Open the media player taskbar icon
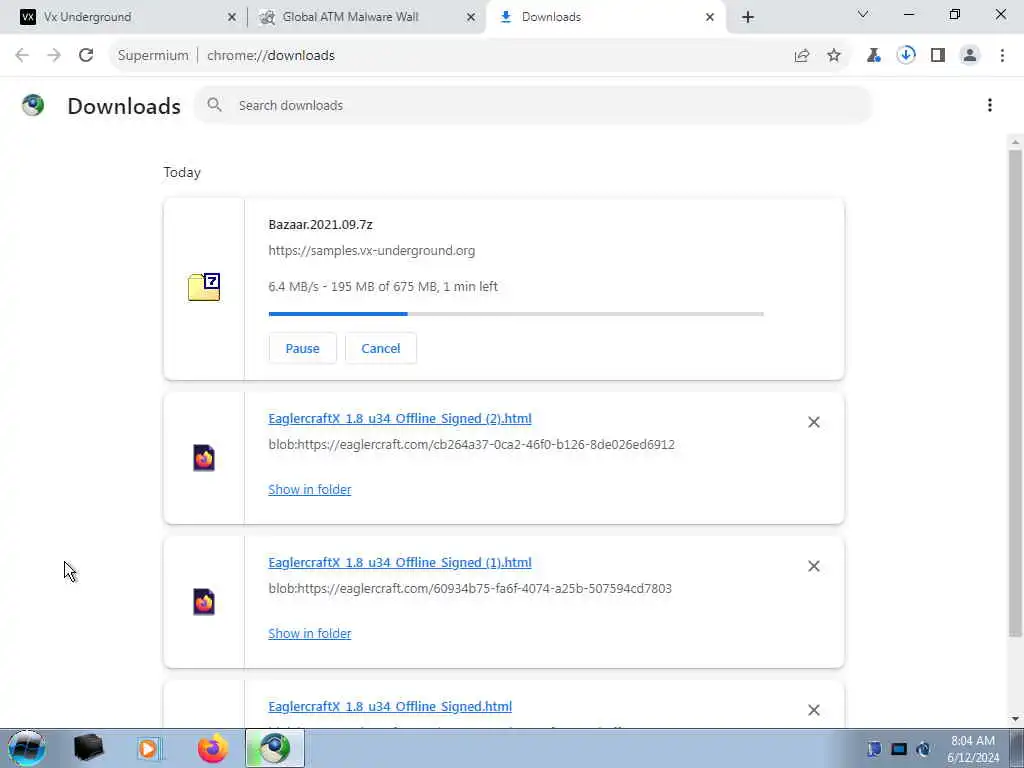Screen dimensions: 1024x768 click(x=148, y=748)
